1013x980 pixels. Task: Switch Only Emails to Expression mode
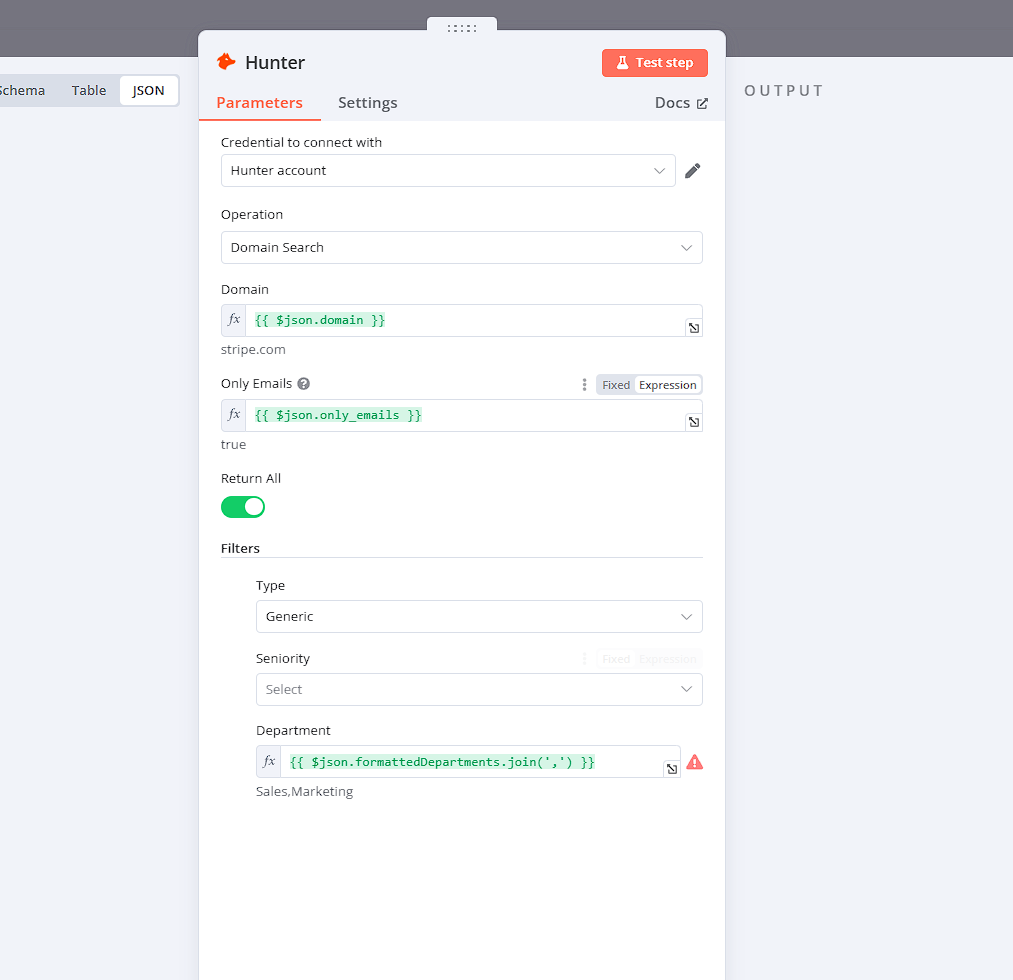point(667,385)
